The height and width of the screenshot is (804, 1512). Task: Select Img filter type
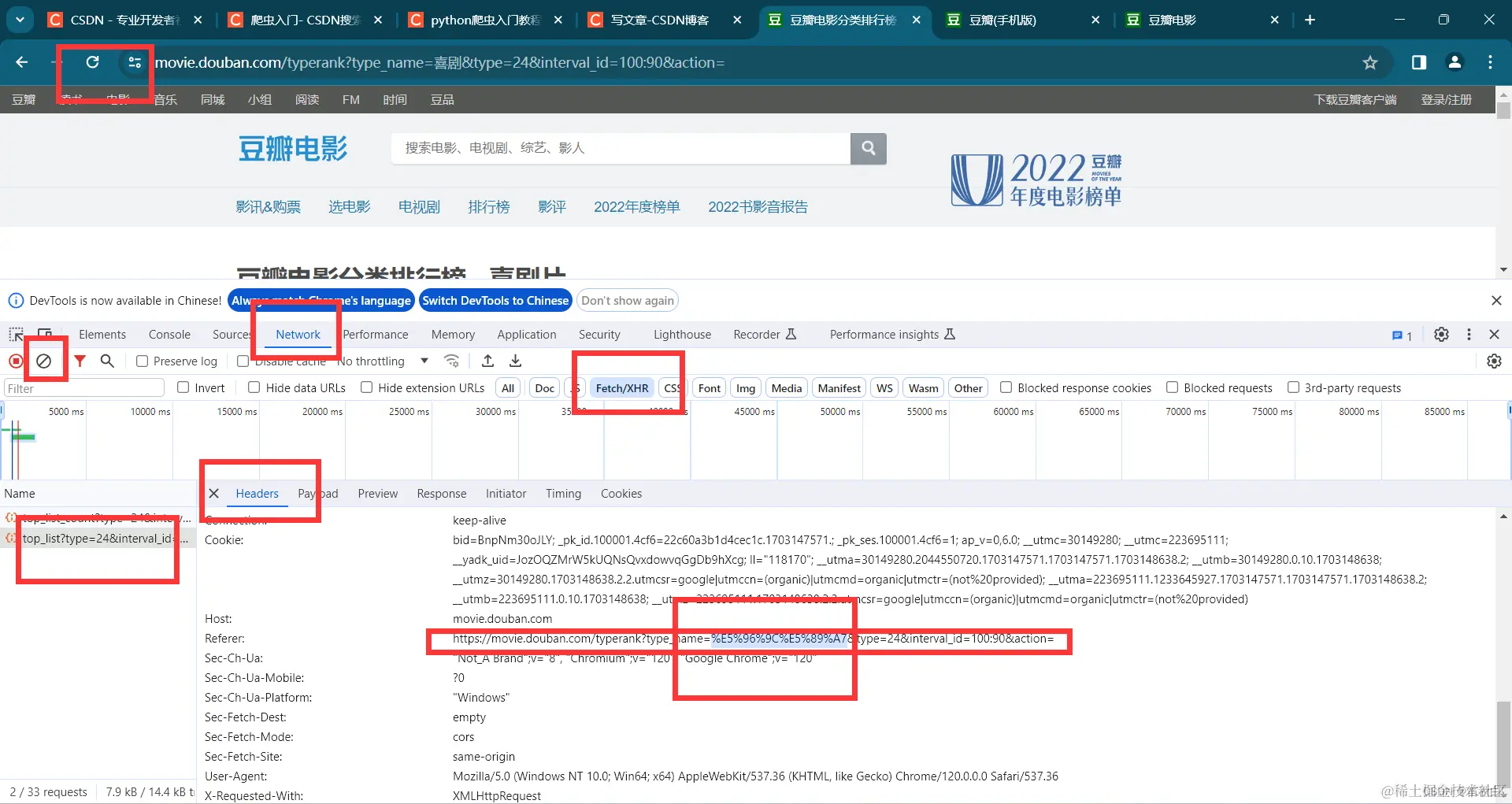746,387
